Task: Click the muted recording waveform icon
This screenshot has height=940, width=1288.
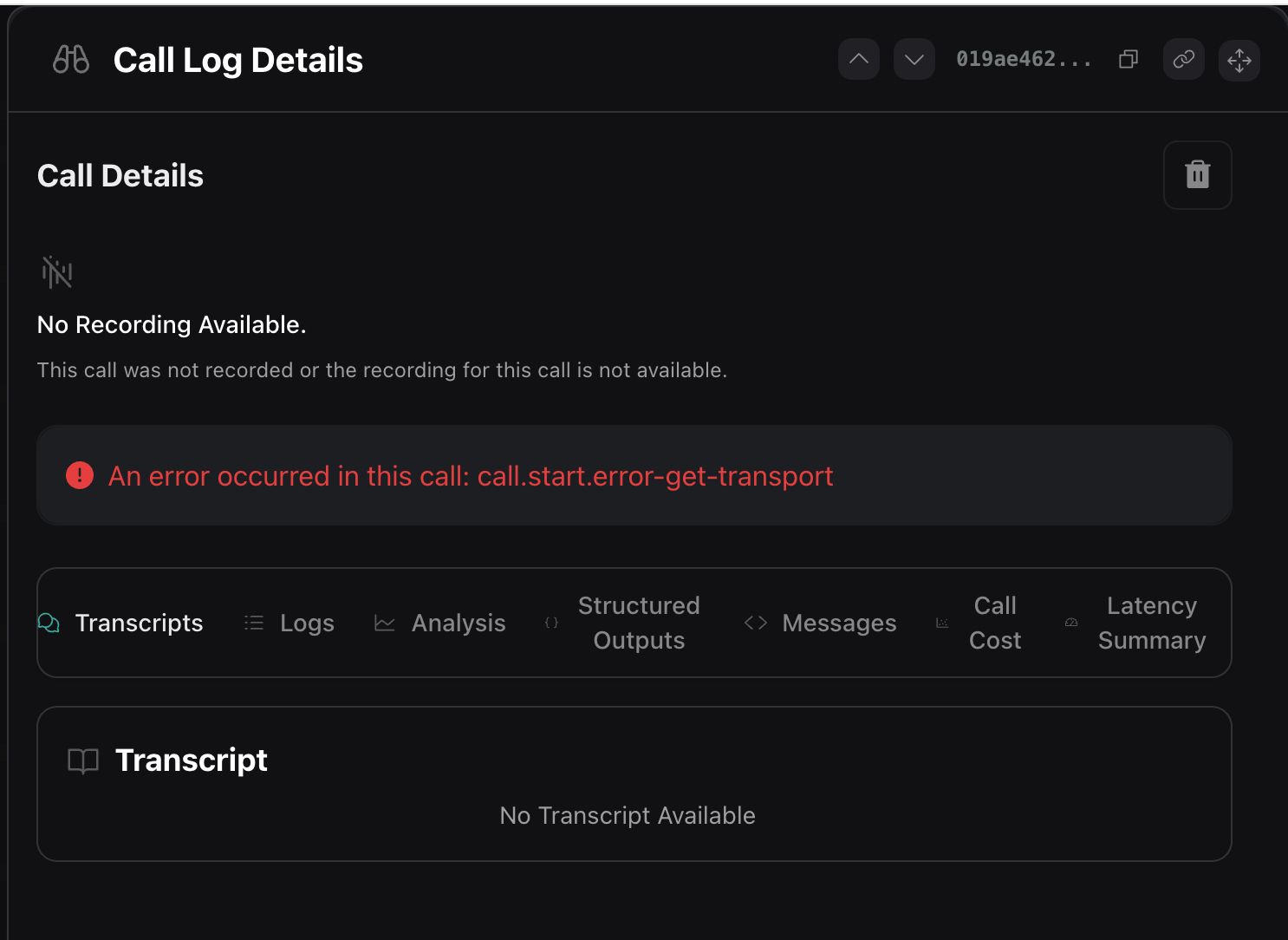Action: (57, 272)
